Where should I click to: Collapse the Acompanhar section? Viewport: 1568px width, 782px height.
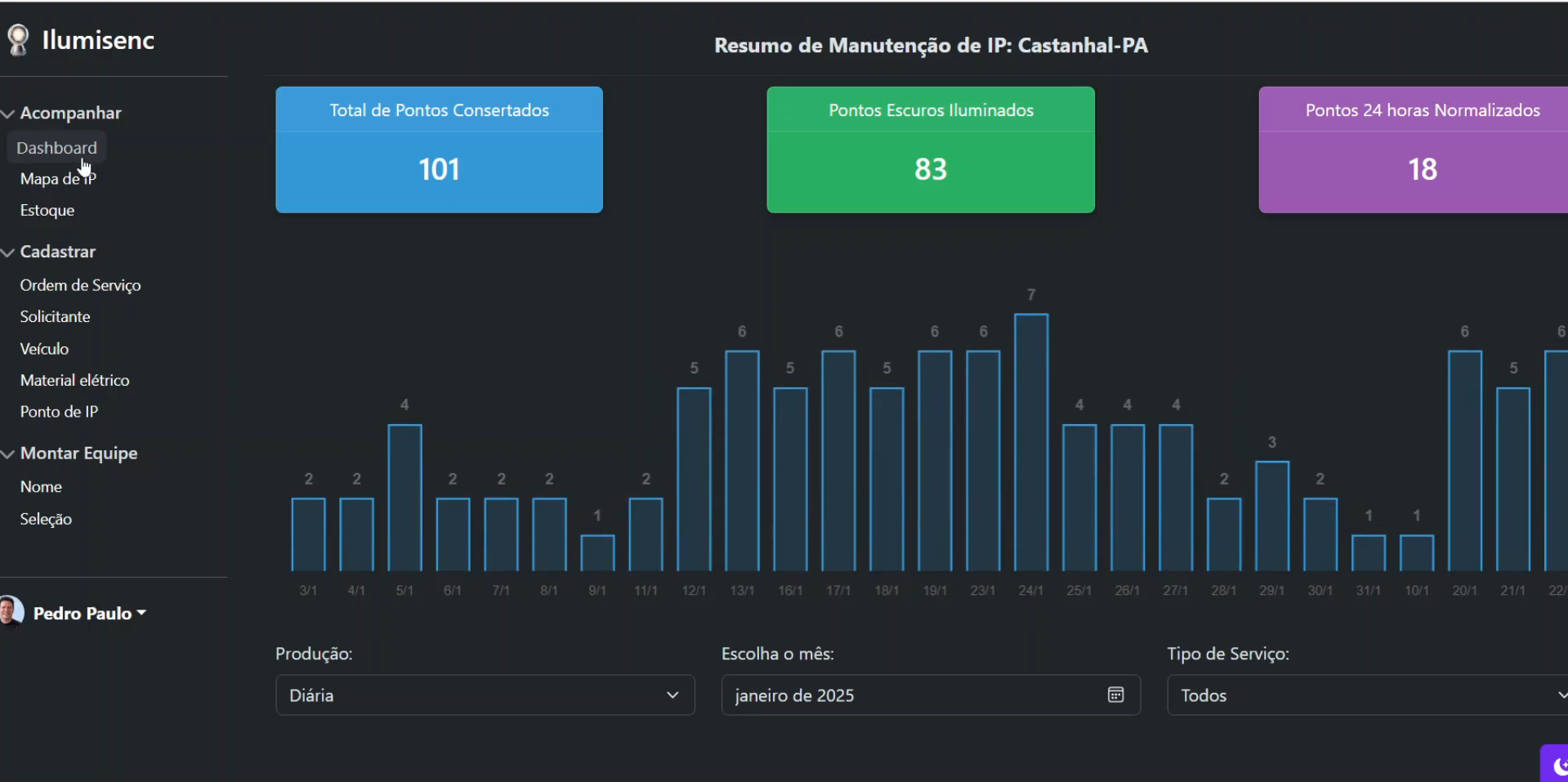pyautogui.click(x=8, y=113)
